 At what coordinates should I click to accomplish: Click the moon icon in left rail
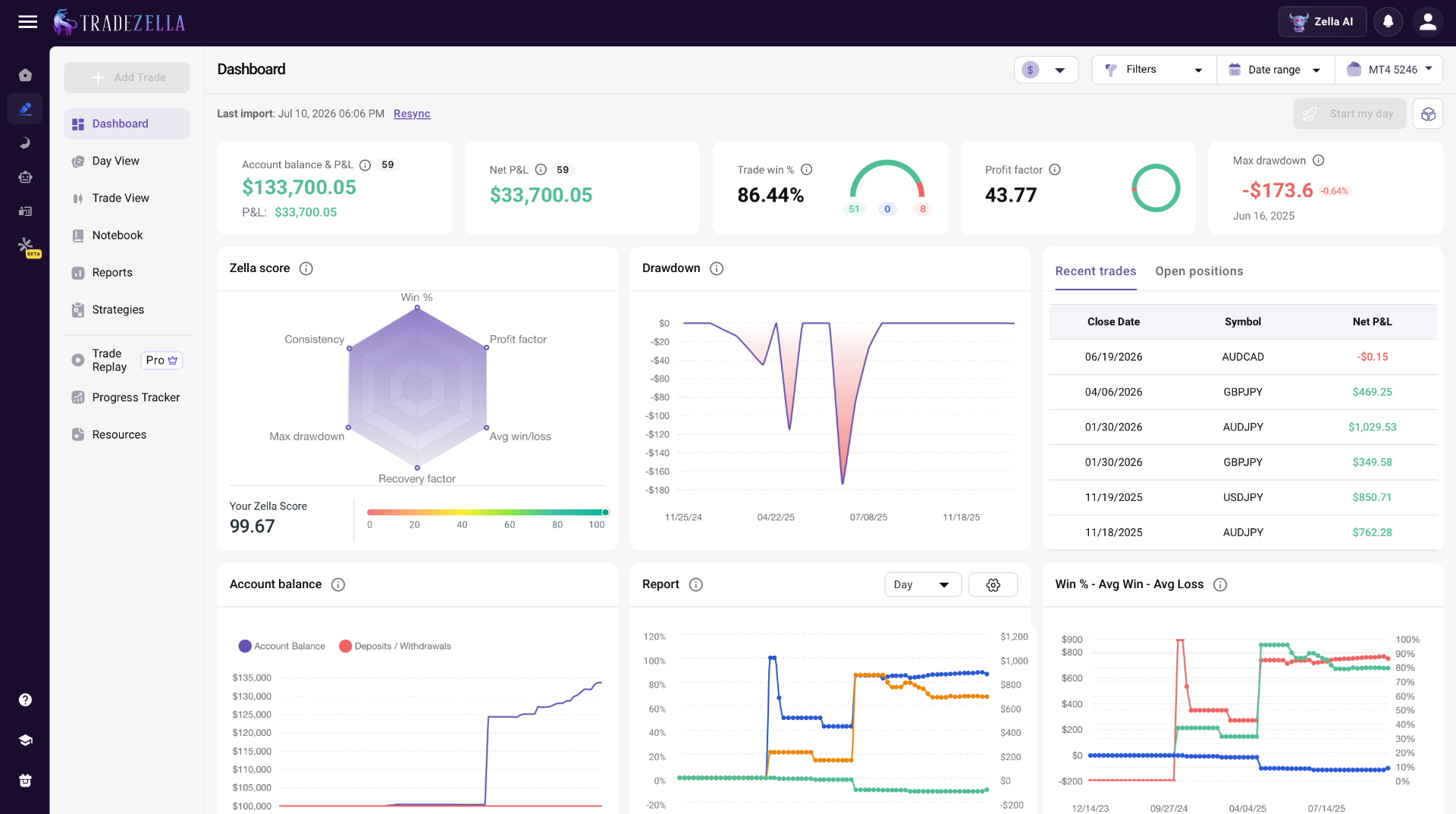pyautogui.click(x=25, y=143)
